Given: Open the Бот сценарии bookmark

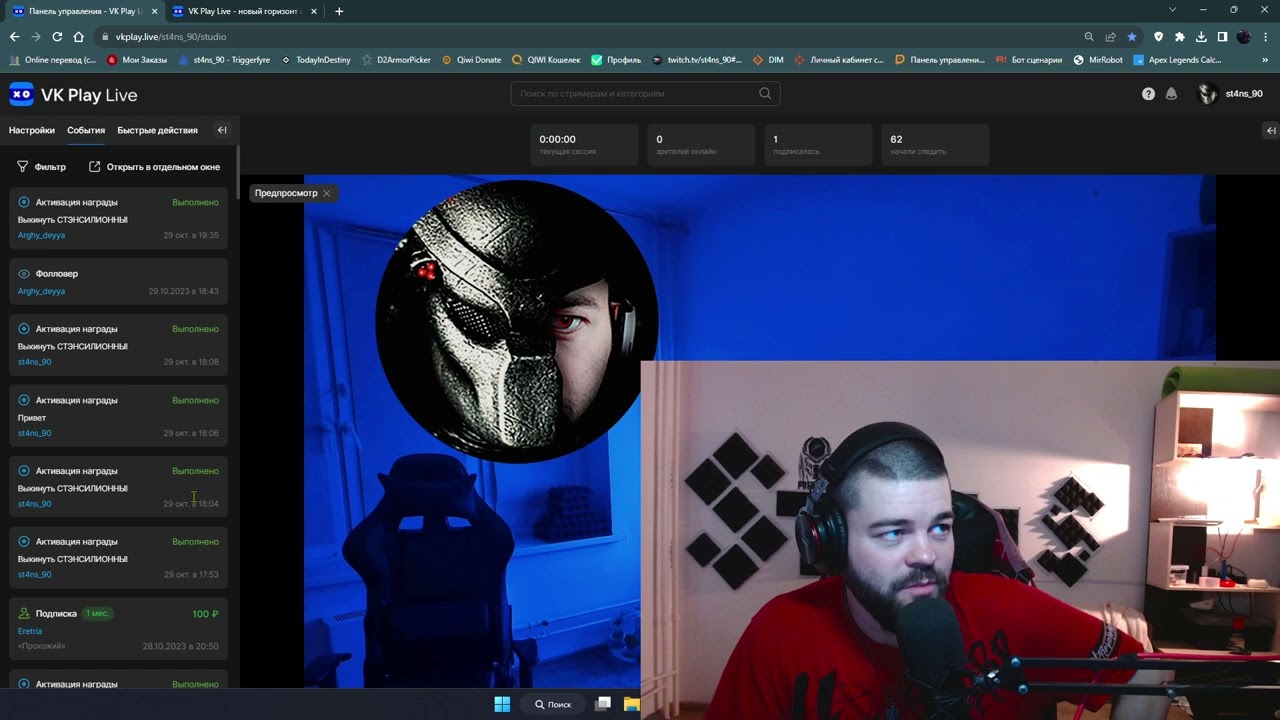Looking at the screenshot, I should 1029,60.
